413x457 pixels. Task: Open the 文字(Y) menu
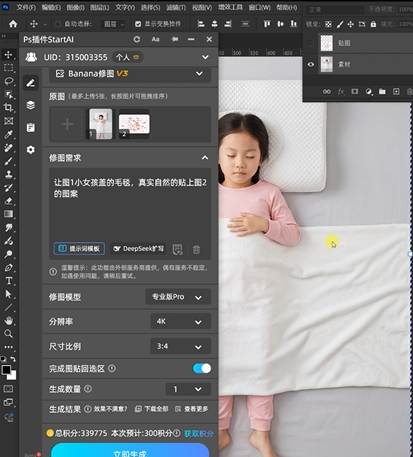125,7
